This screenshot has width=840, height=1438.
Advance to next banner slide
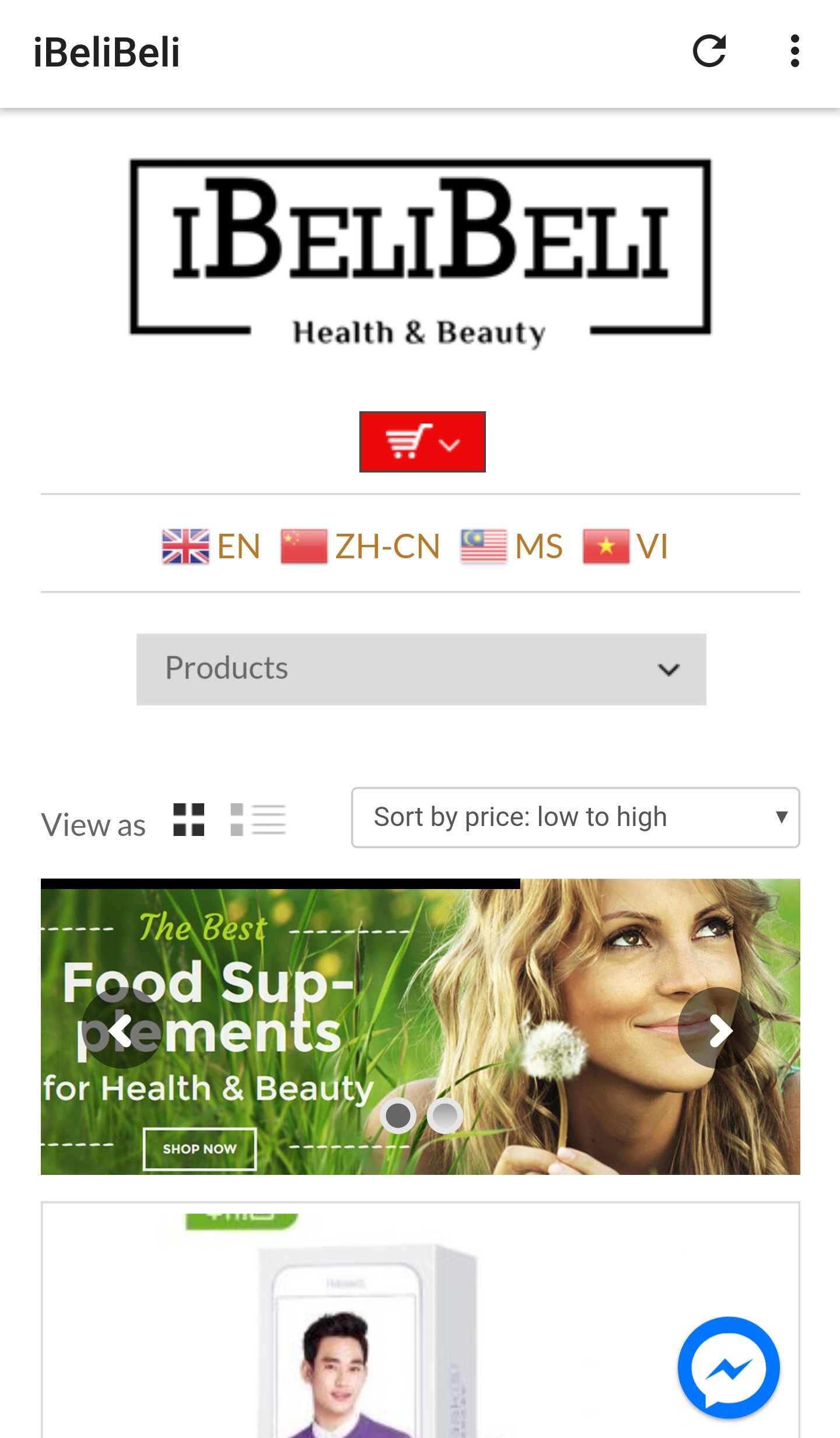coord(719,1028)
